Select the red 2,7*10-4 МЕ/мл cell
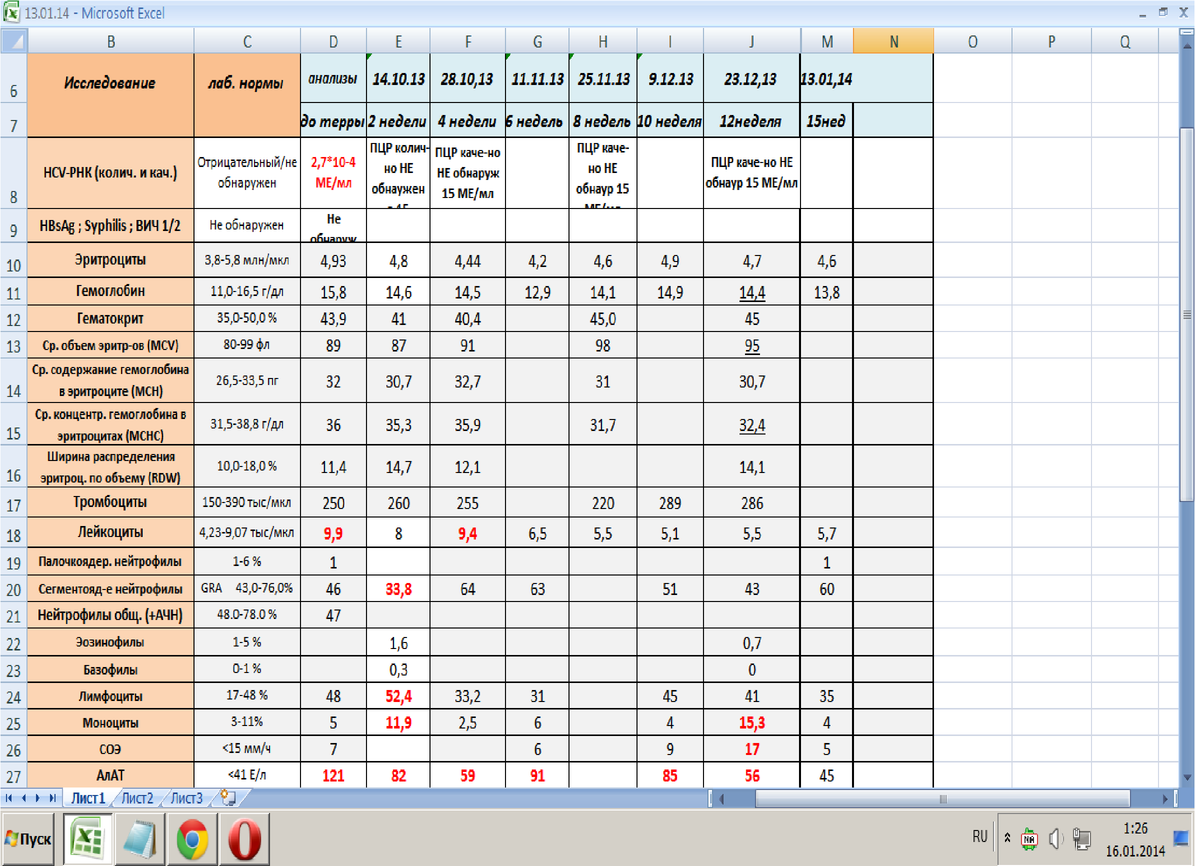1196x866 pixels. pyautogui.click(x=333, y=172)
